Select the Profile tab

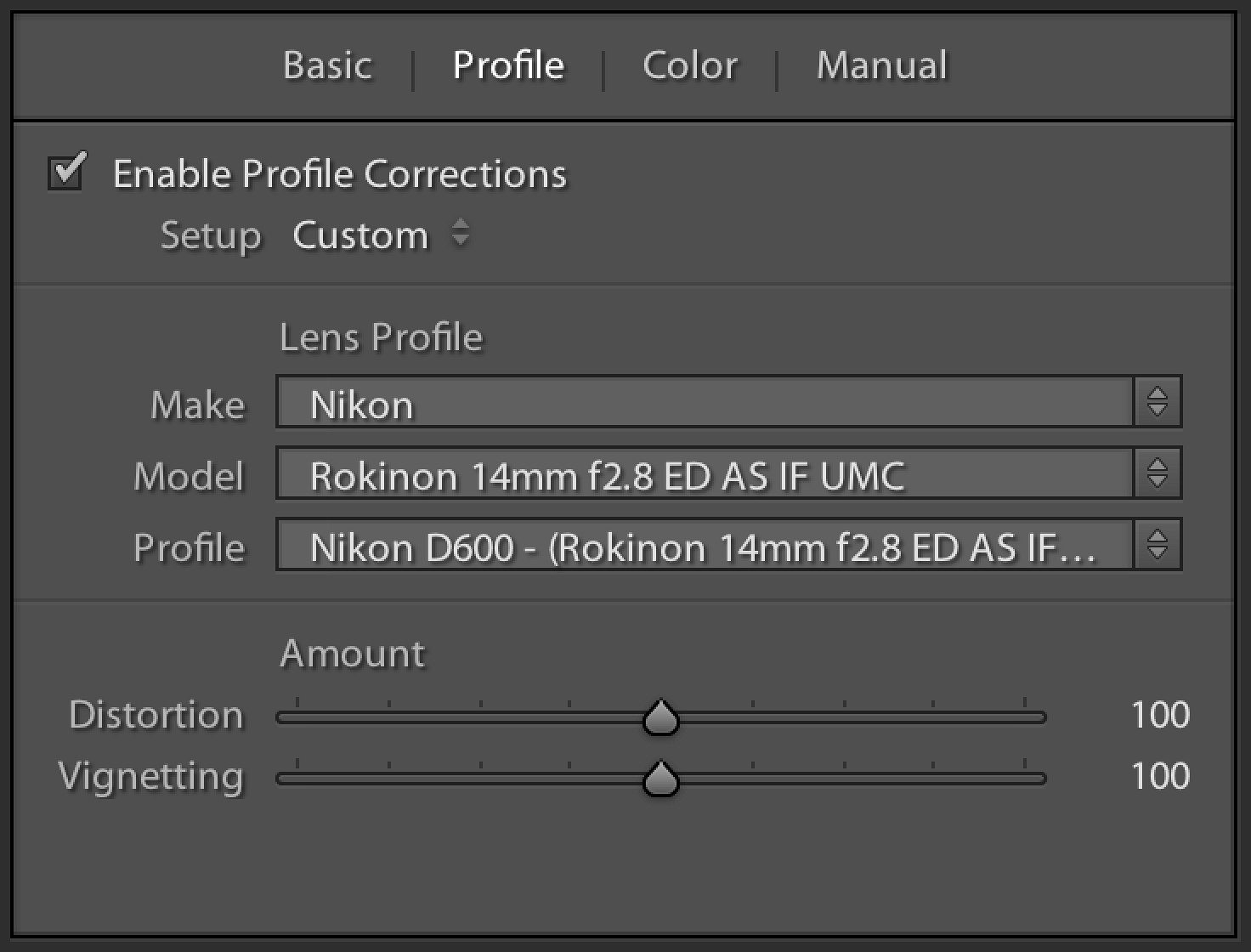[x=508, y=65]
